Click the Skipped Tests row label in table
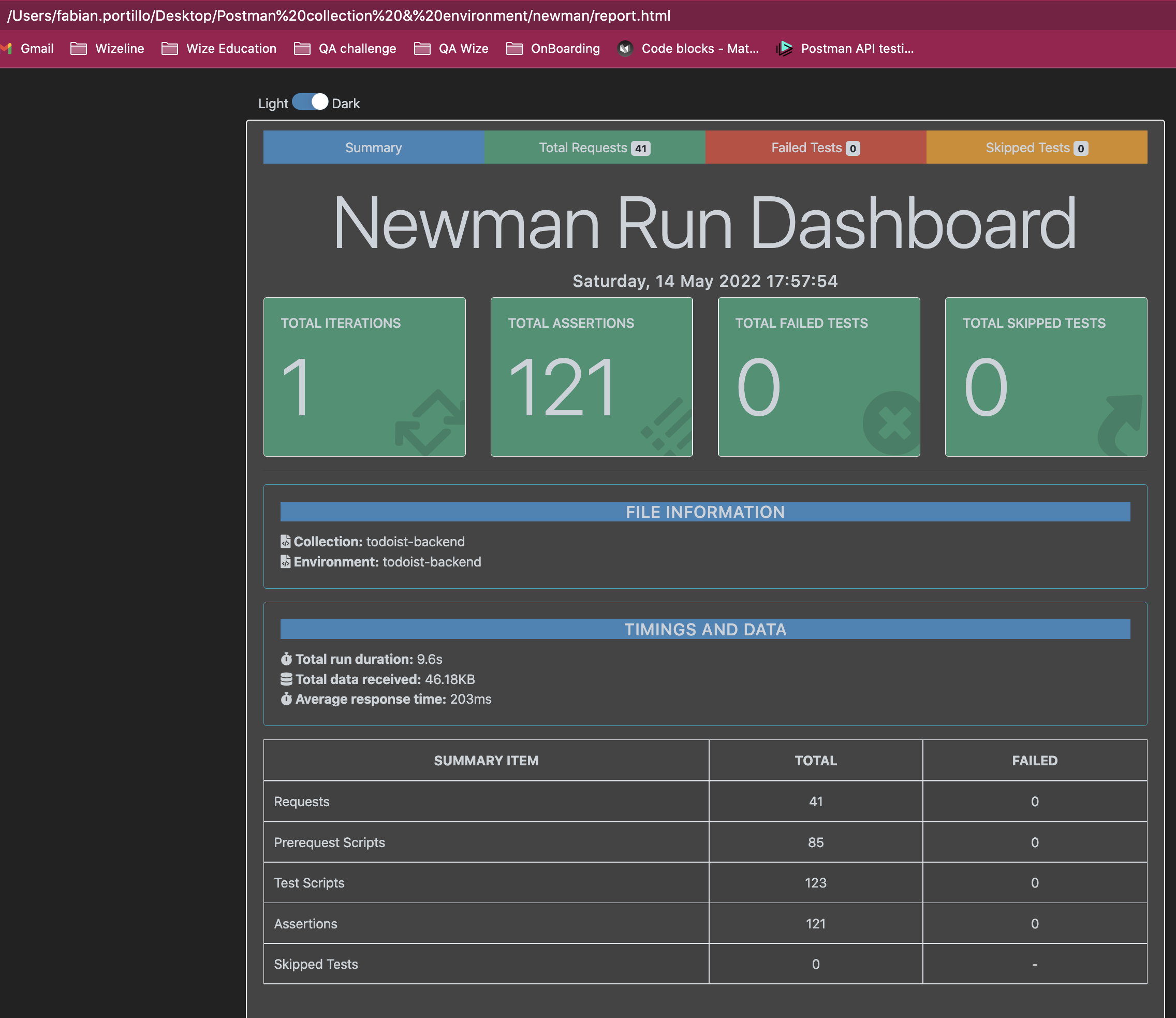This screenshot has height=1018, width=1176. click(x=316, y=964)
